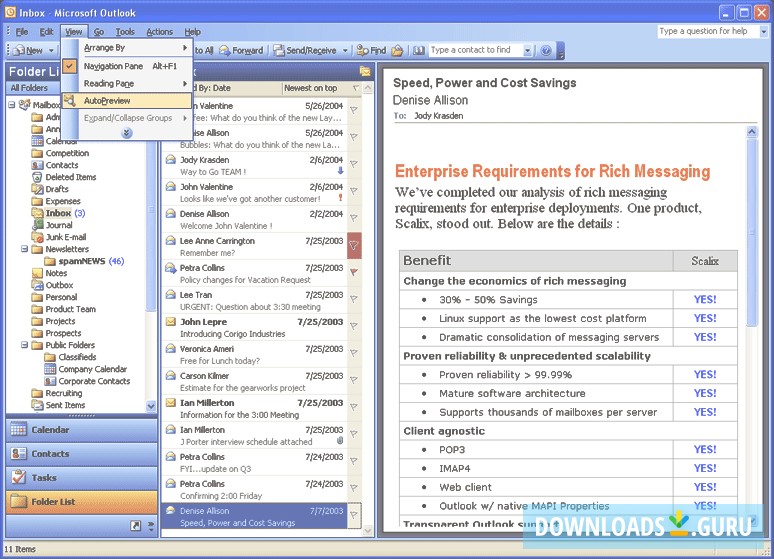The height and width of the screenshot is (559, 774).
Task: Expand the View menu with double chevron
Action: pyautogui.click(x=127, y=133)
